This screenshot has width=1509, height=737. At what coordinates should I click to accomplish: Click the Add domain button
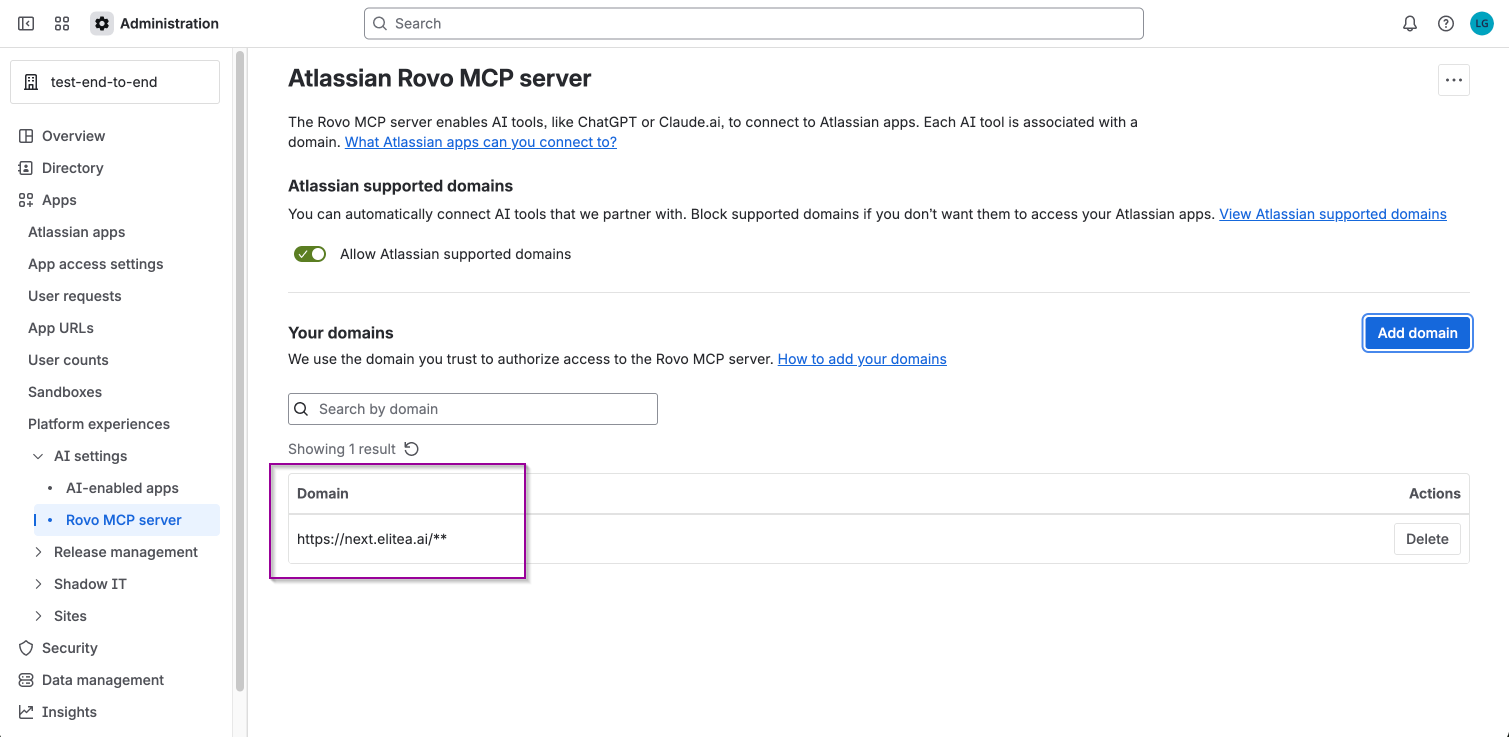pyautogui.click(x=1417, y=333)
